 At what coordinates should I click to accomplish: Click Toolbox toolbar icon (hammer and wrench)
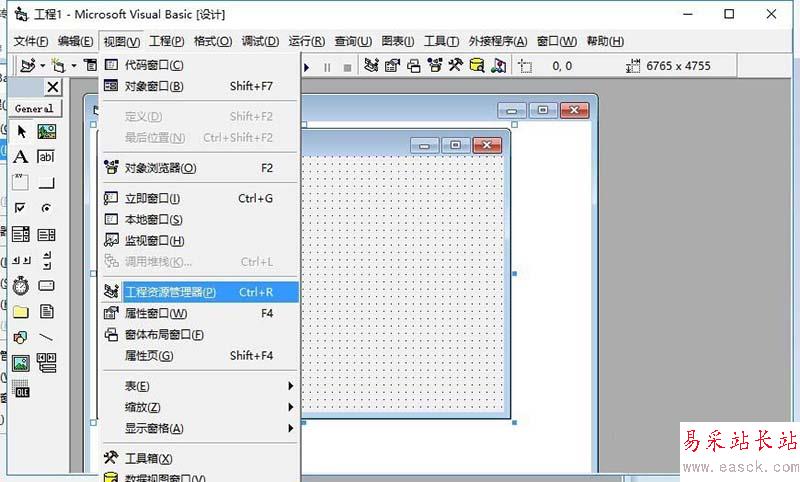point(456,66)
